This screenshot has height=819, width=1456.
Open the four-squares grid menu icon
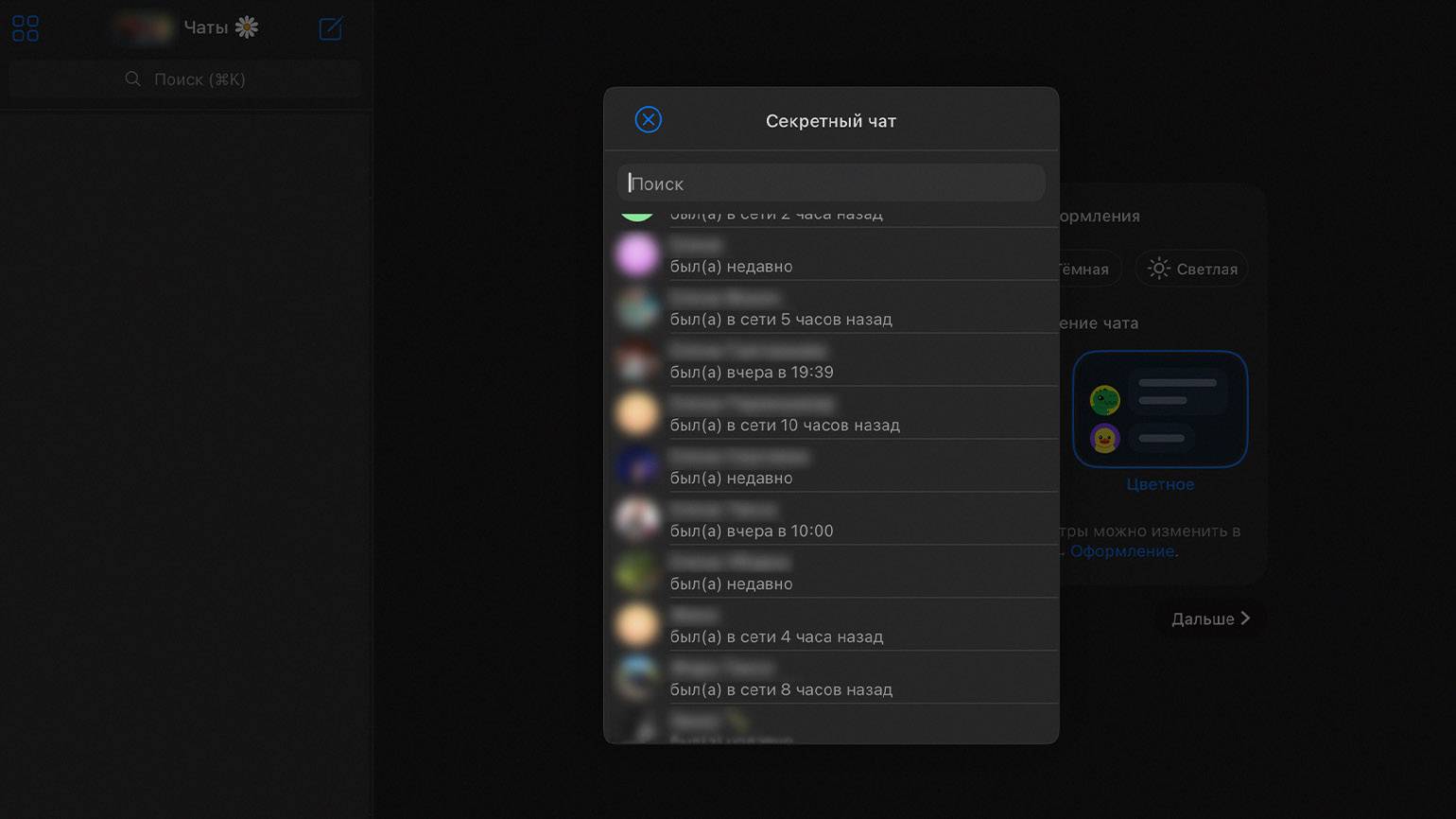pos(26,28)
